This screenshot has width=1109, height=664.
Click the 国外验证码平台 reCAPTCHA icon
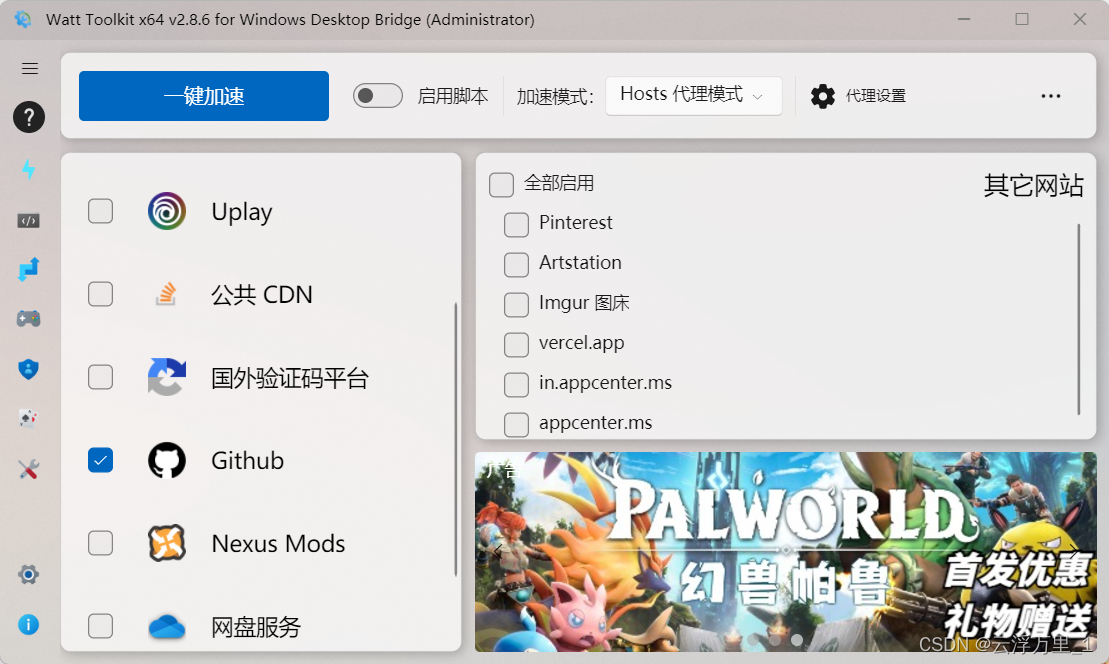(x=167, y=377)
